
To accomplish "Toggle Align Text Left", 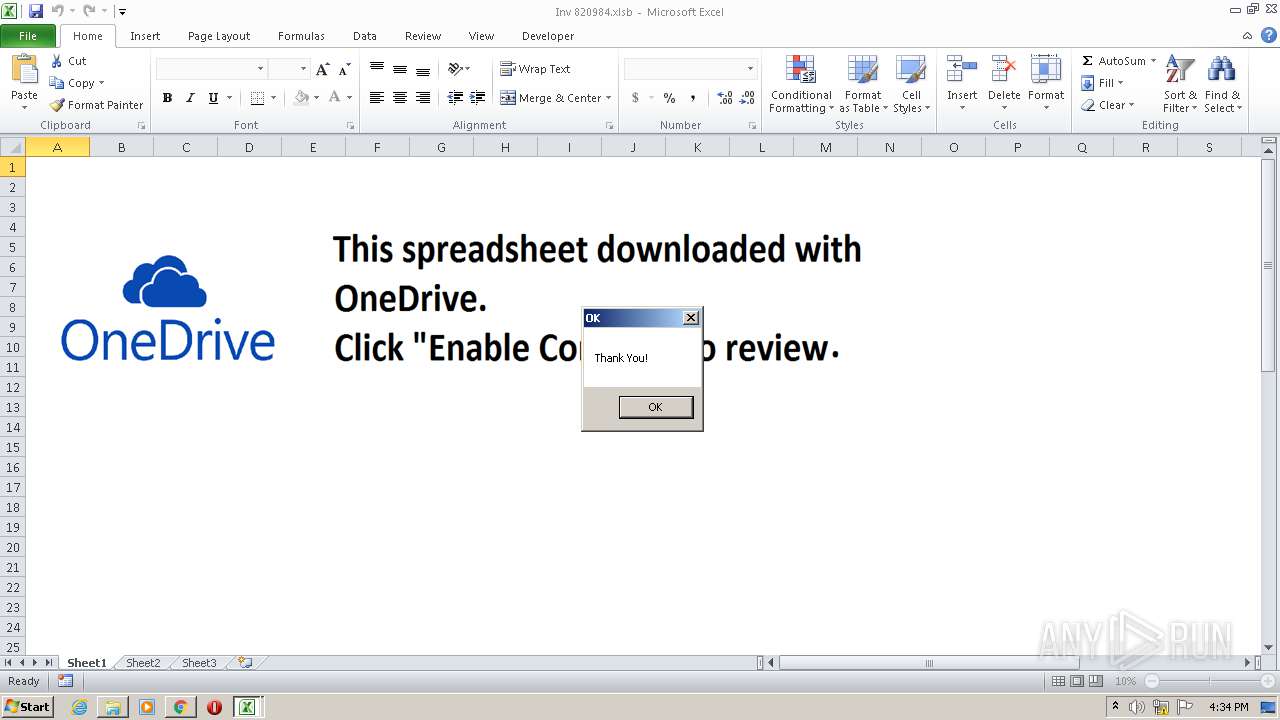I will [377, 98].
